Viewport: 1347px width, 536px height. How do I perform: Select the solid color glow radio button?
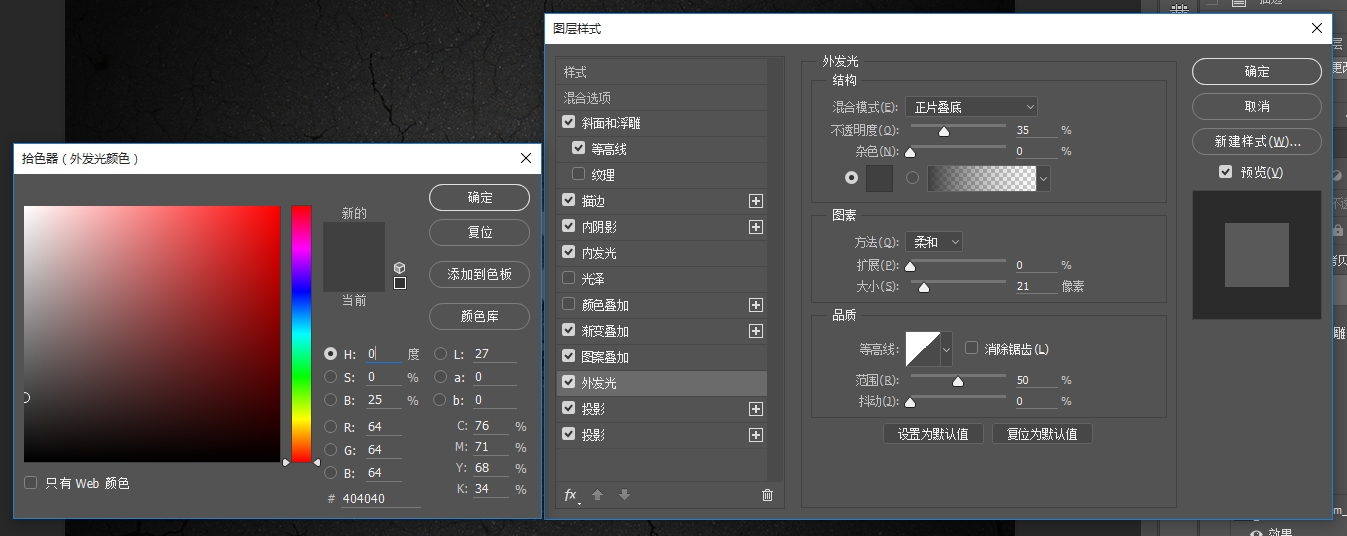pos(852,178)
